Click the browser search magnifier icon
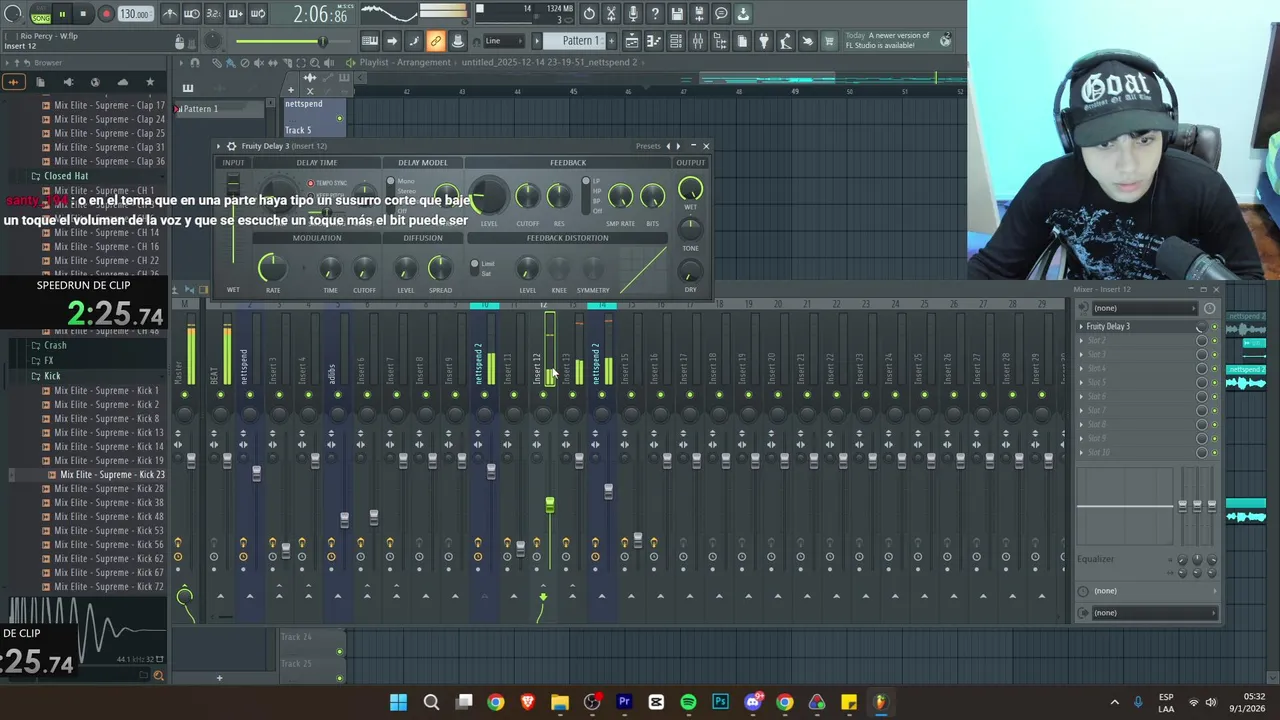Screen dimensions: 1280x720 [158, 676]
